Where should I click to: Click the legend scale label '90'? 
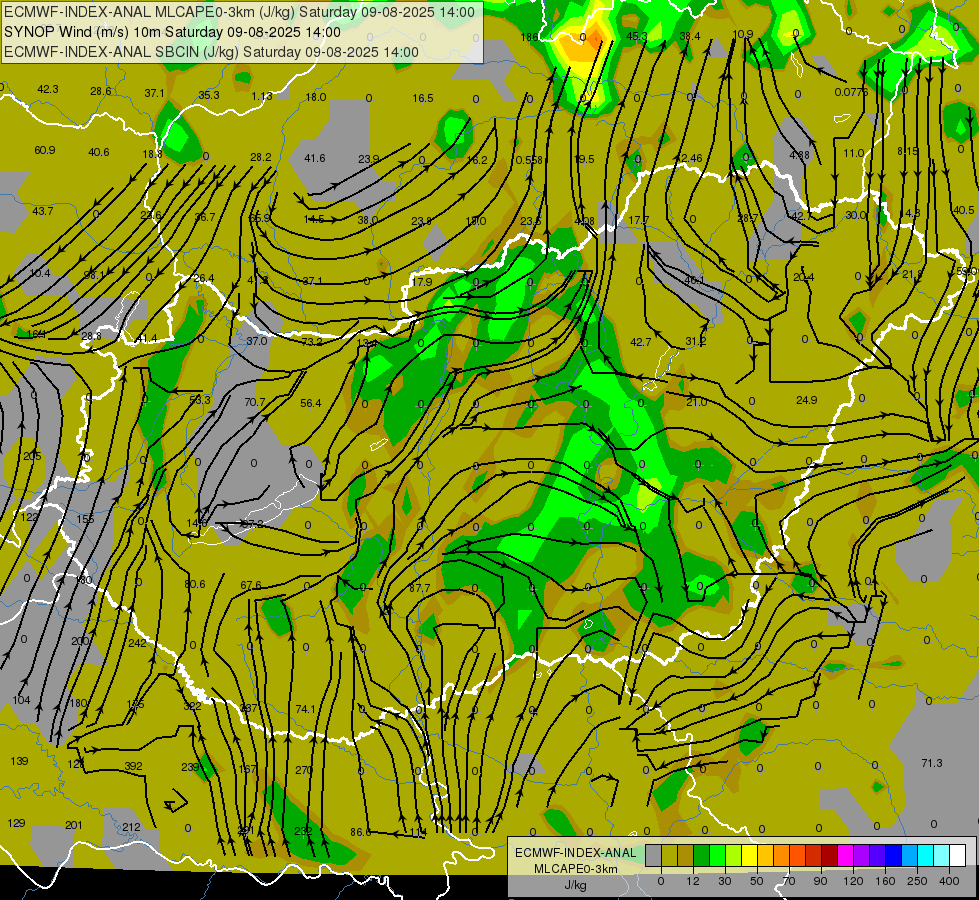click(x=820, y=881)
